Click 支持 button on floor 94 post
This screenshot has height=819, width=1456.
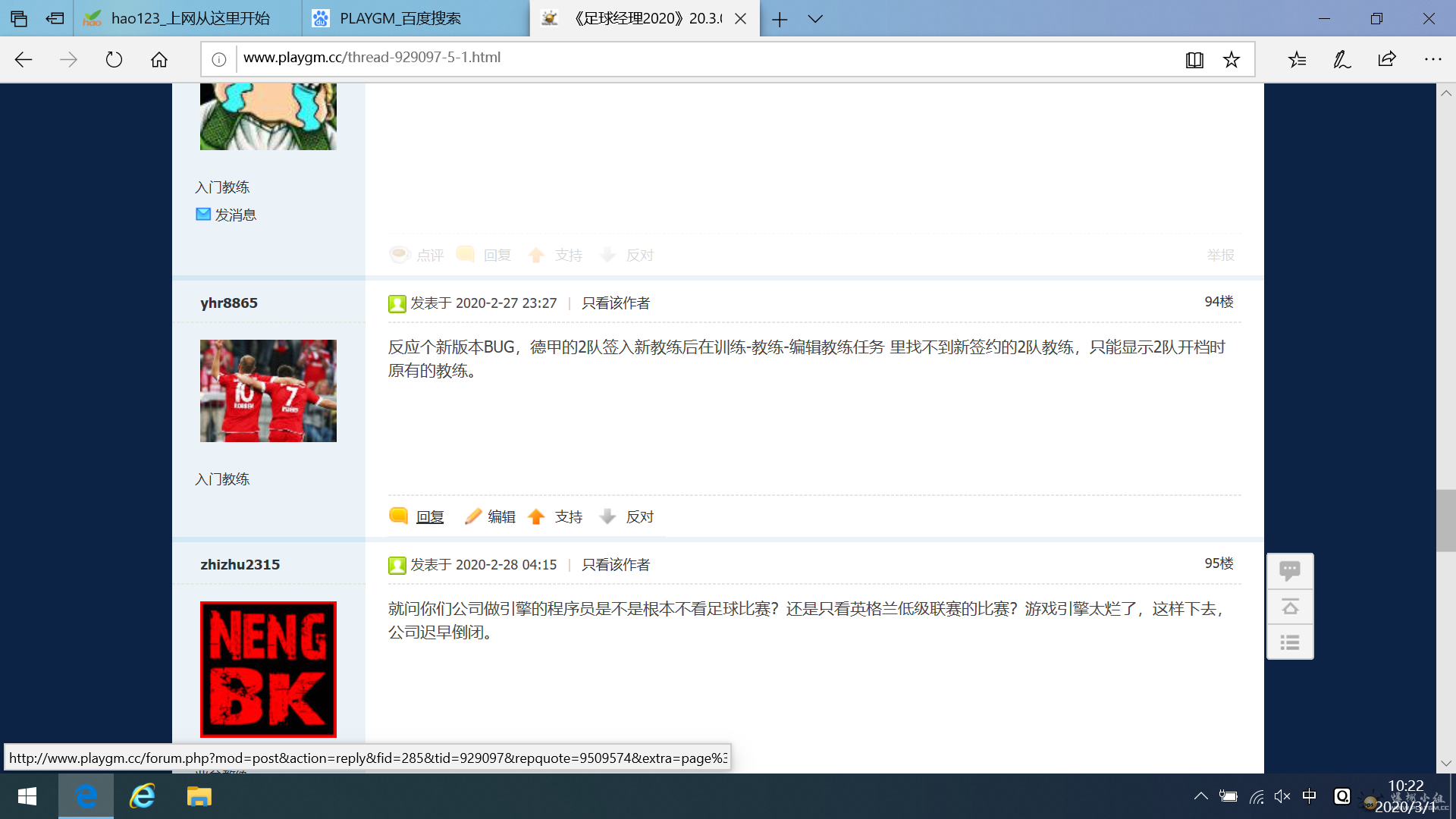point(567,517)
